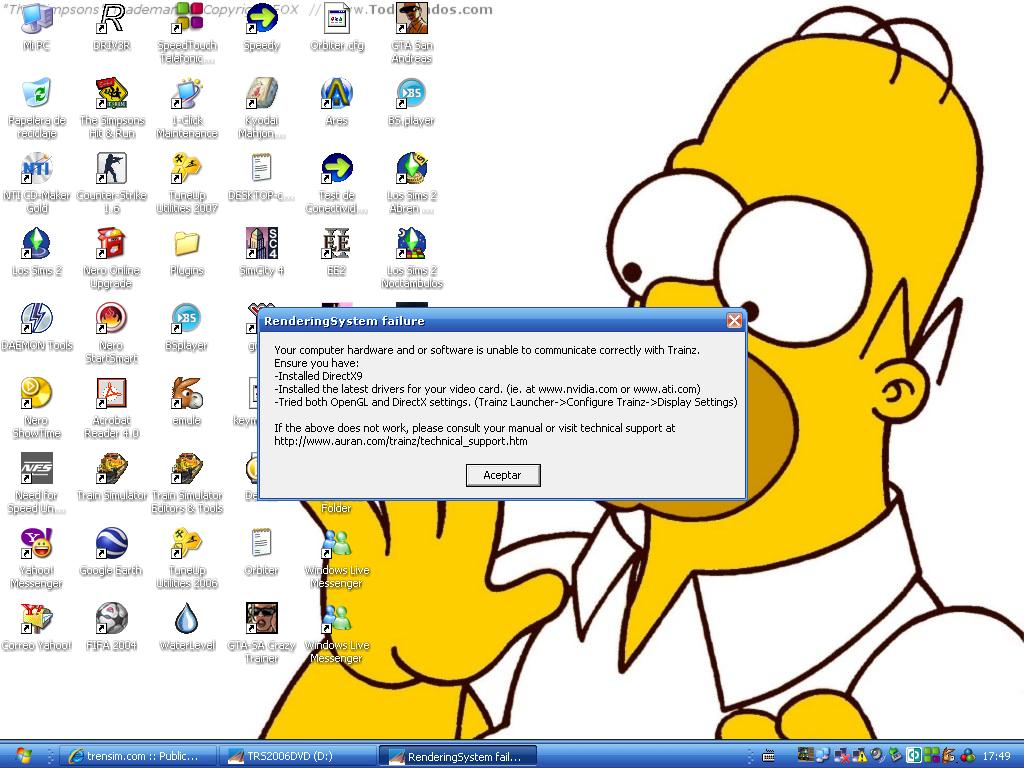
Task: Click the Train Simulator desktop icon
Action: [111, 469]
